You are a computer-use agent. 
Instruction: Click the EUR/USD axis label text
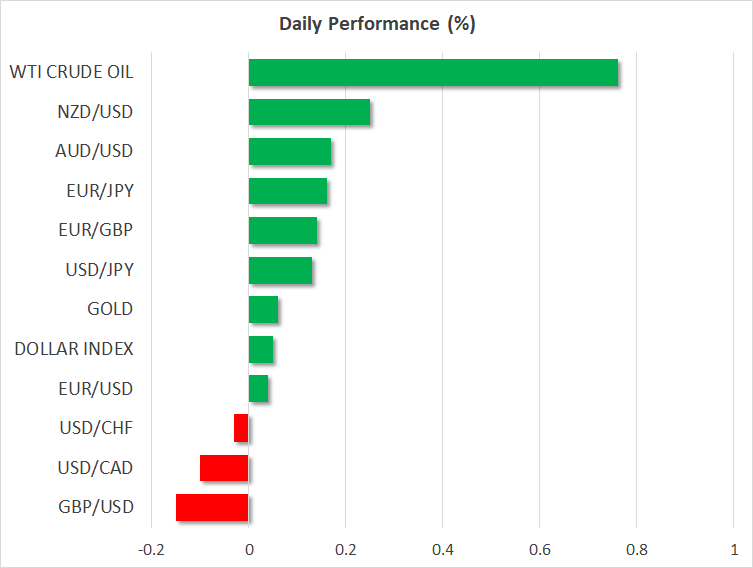point(96,388)
